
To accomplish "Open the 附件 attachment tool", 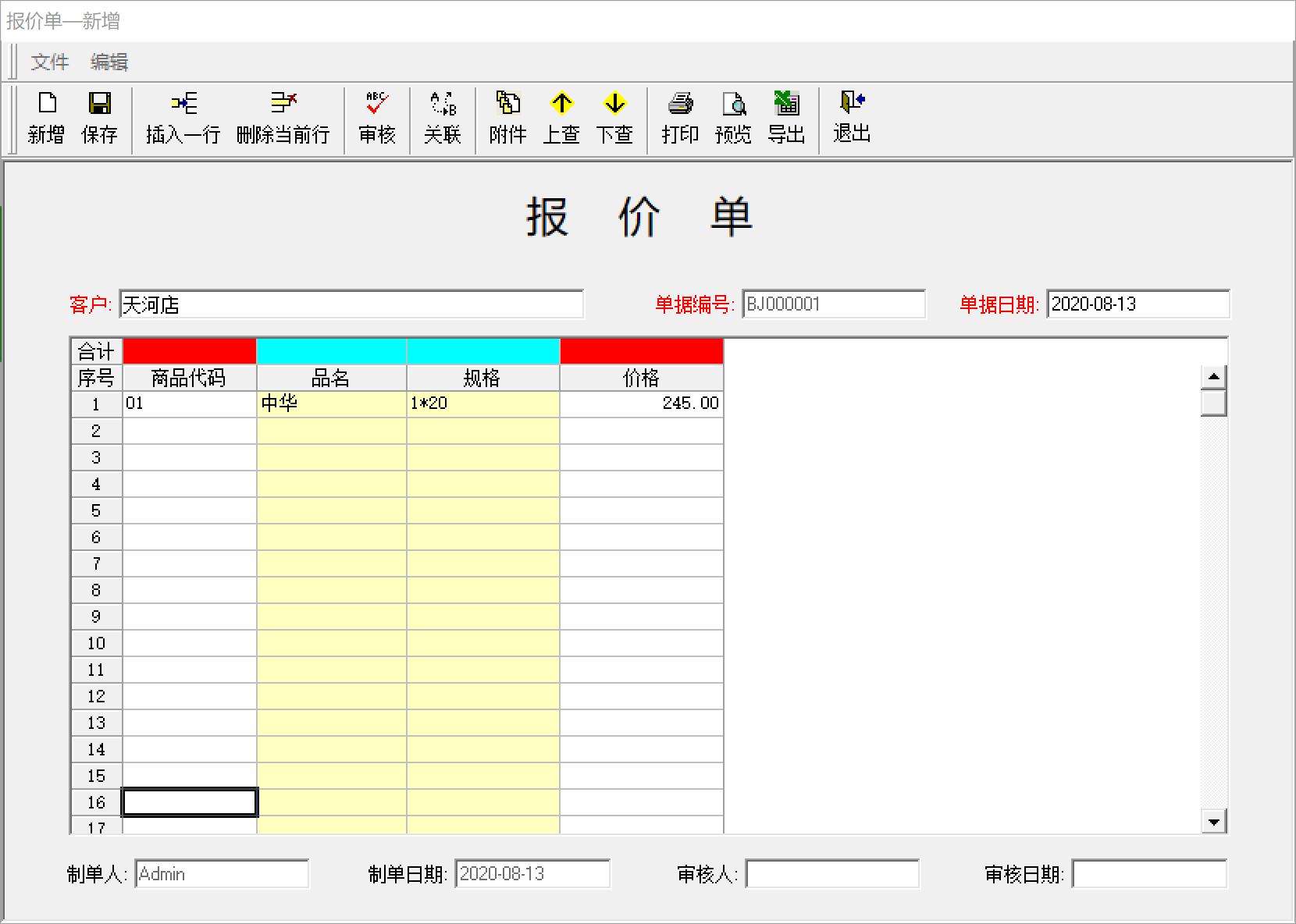I will (508, 119).
